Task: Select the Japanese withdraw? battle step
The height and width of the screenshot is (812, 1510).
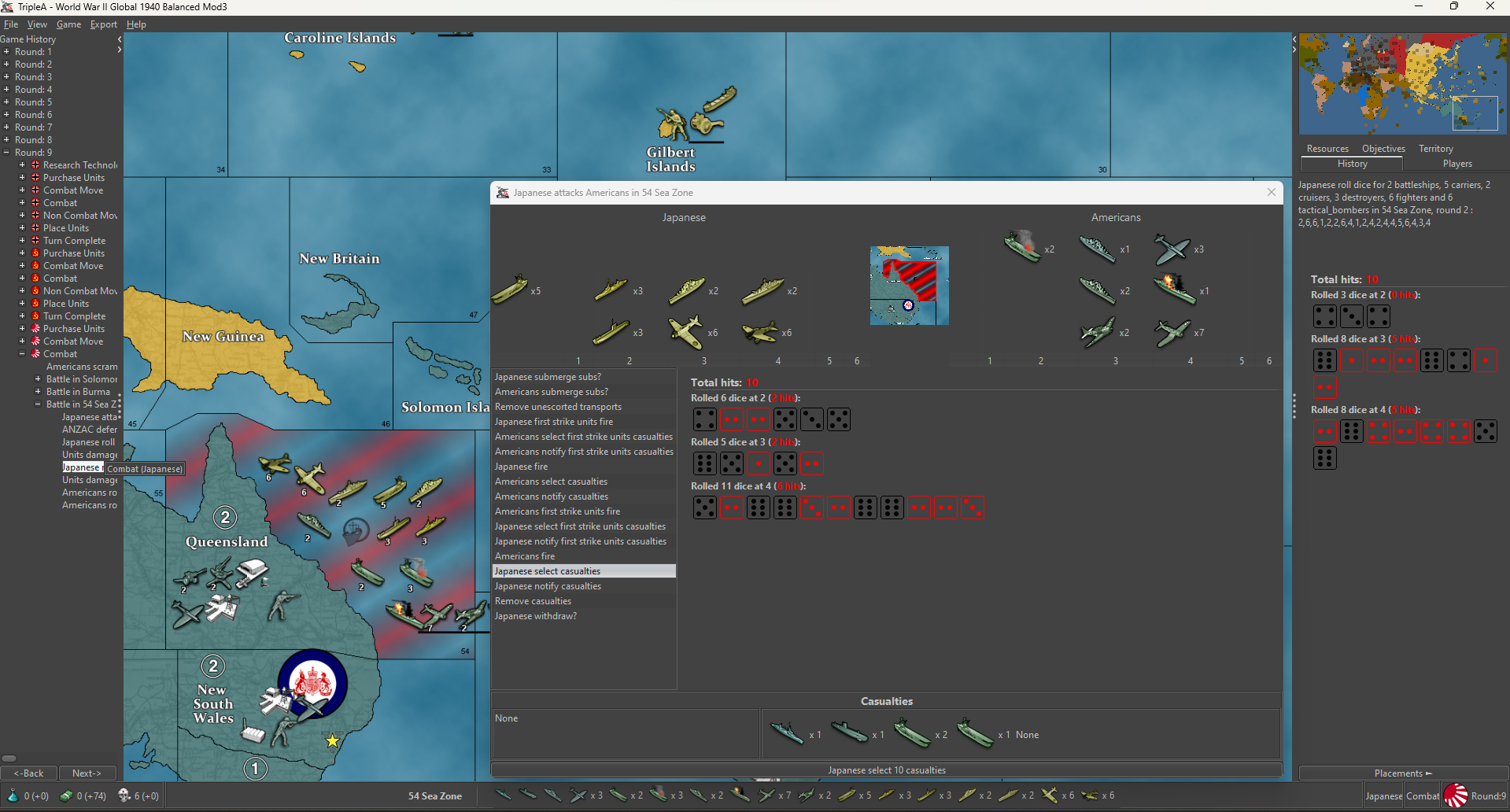Action: point(584,616)
